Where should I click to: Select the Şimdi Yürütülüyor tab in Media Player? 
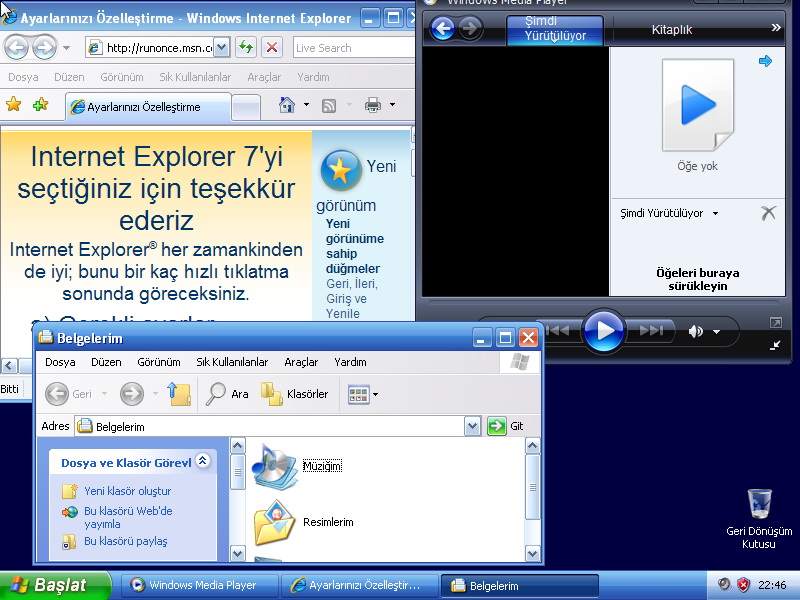click(555, 29)
